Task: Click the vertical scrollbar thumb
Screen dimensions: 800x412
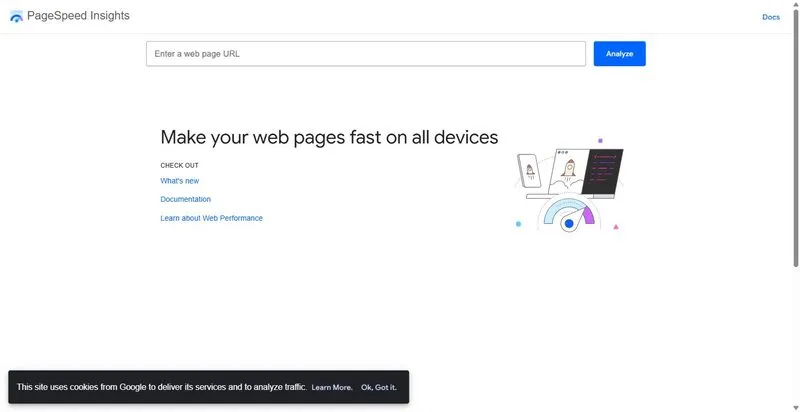Action: tap(795, 138)
